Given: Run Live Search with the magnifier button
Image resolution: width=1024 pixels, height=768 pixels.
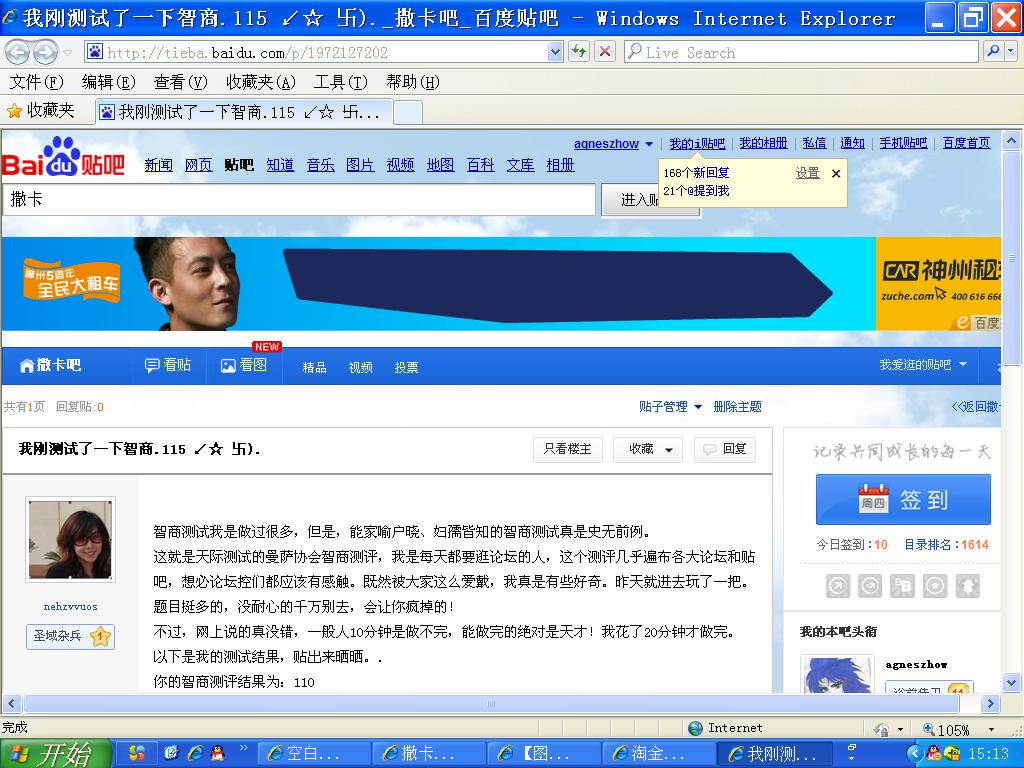Looking at the screenshot, I should click(x=993, y=51).
